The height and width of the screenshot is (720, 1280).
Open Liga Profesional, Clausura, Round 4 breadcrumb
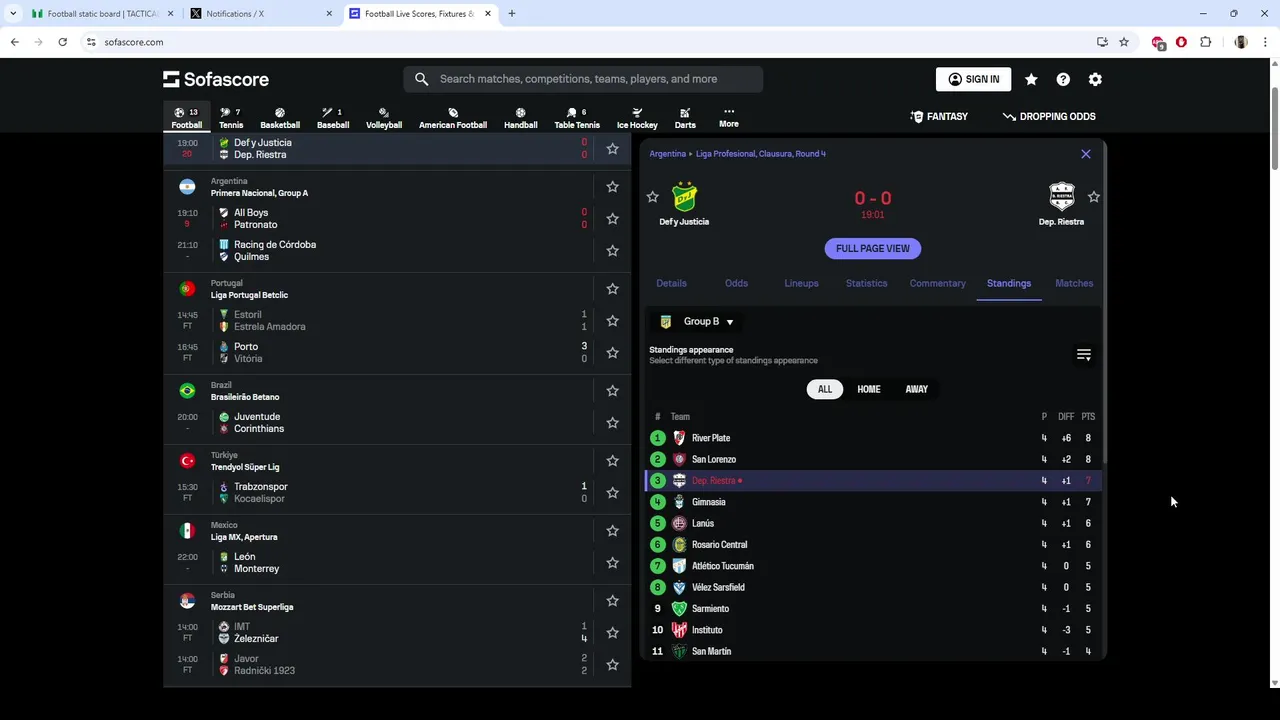tap(761, 154)
